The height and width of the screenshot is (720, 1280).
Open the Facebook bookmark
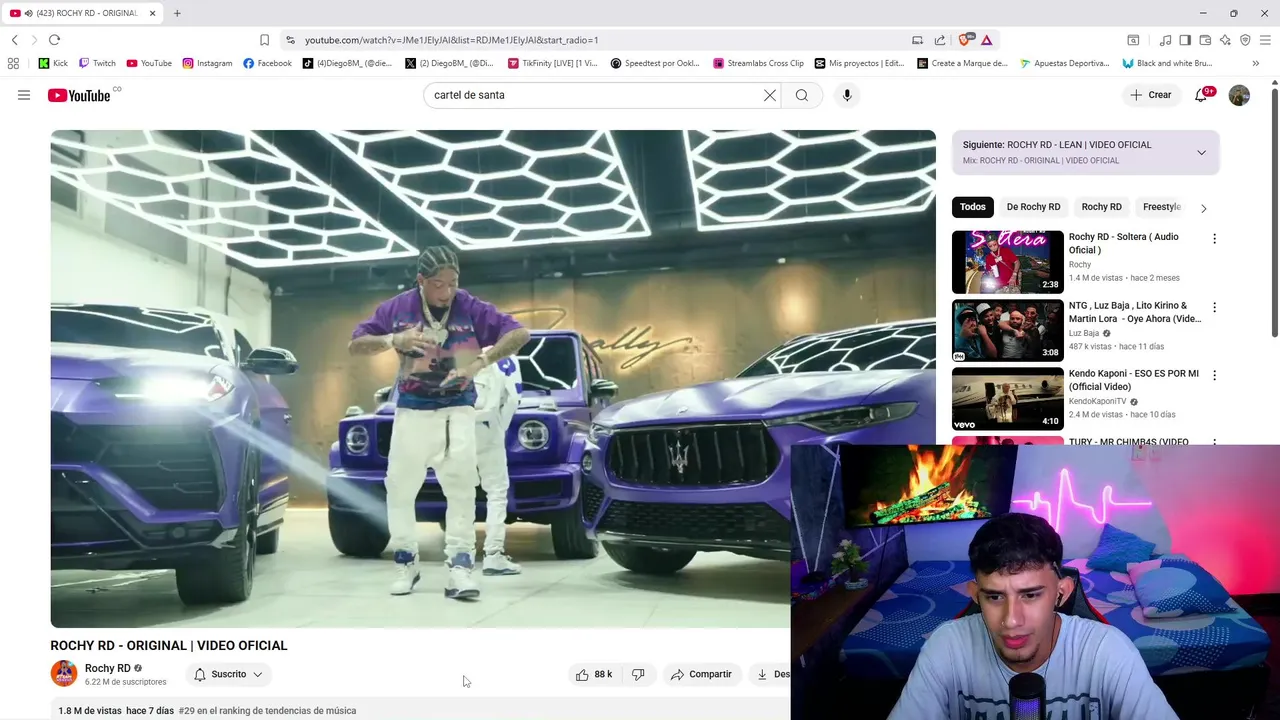click(267, 63)
